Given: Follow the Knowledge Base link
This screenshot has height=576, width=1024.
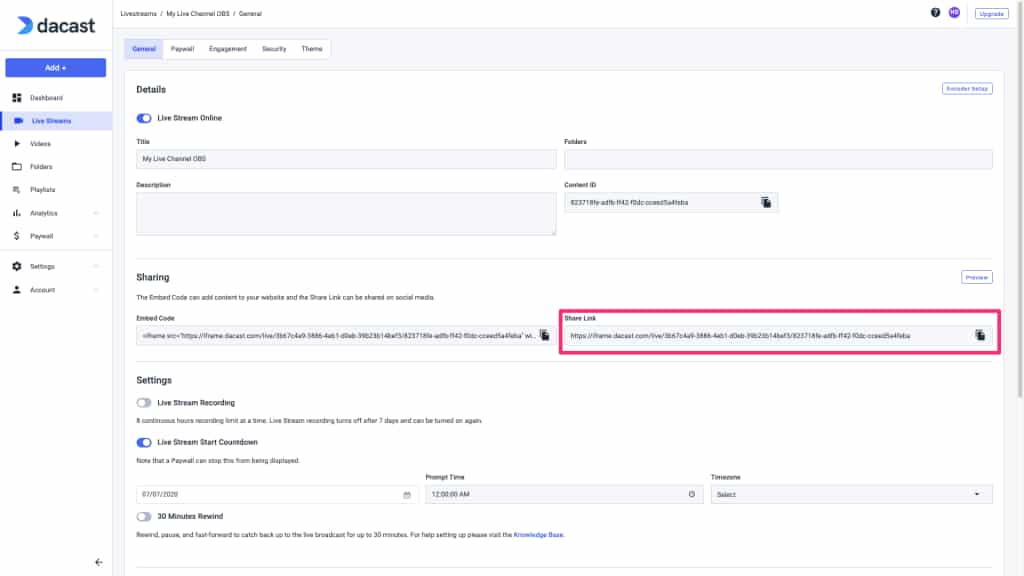Looking at the screenshot, I should (538, 535).
